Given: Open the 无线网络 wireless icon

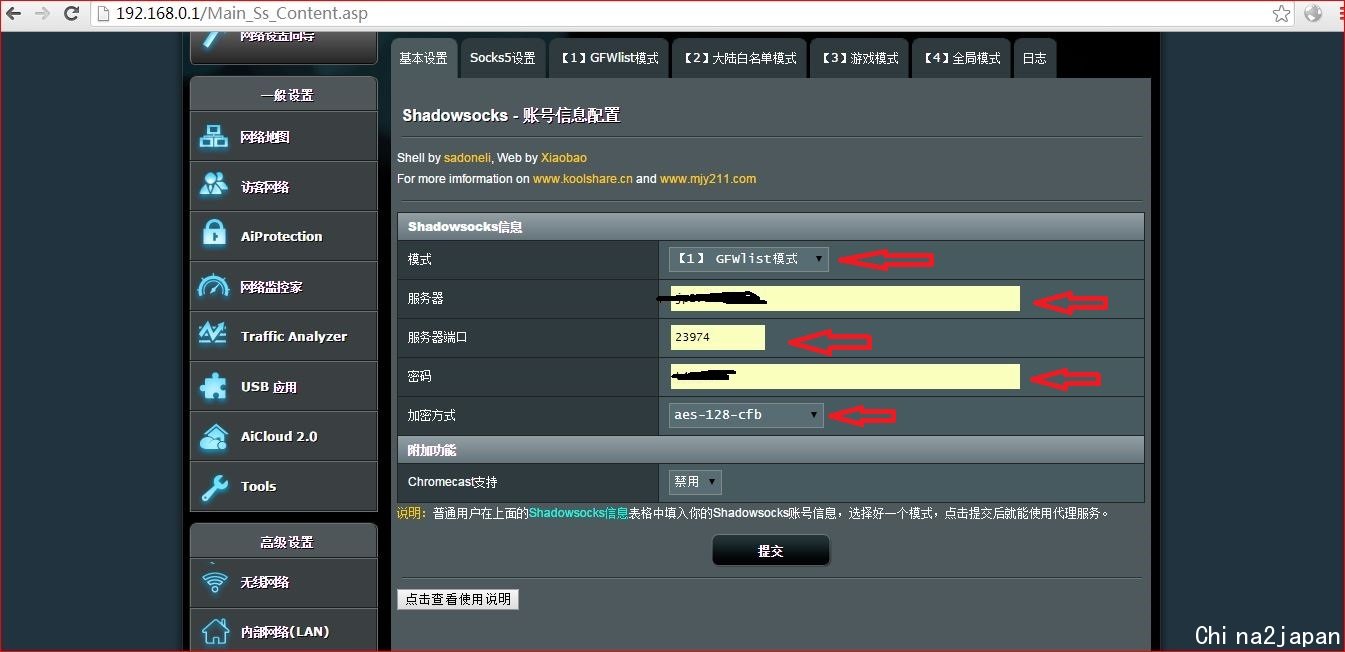Looking at the screenshot, I should [x=214, y=582].
